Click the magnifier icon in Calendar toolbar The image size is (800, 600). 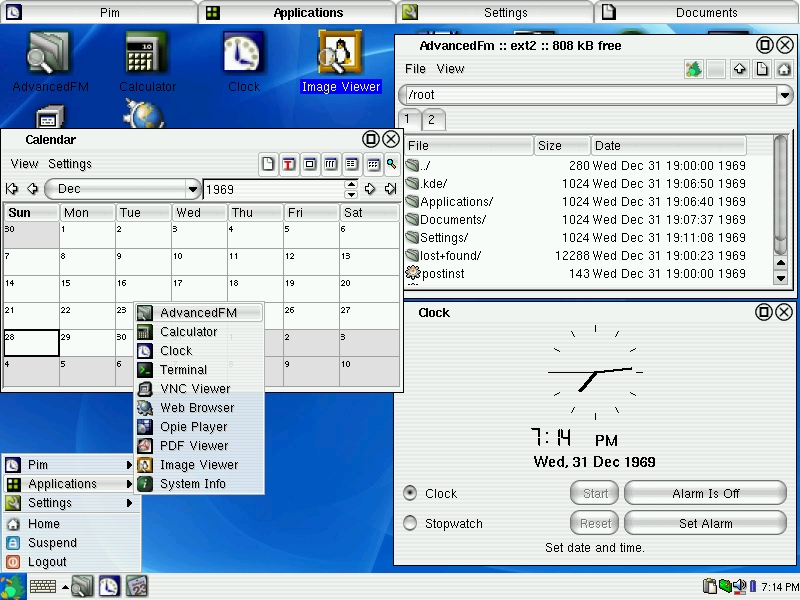click(x=392, y=164)
